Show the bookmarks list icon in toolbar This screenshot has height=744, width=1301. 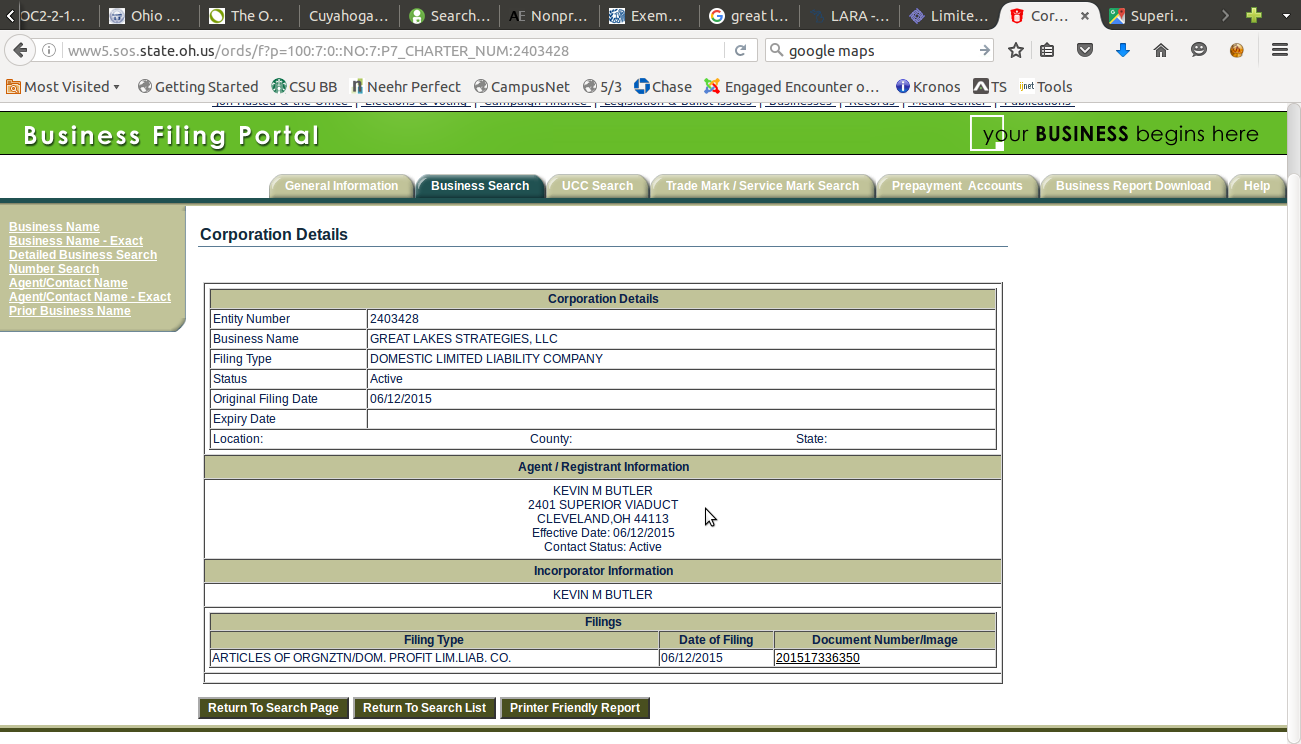pos(1047,51)
